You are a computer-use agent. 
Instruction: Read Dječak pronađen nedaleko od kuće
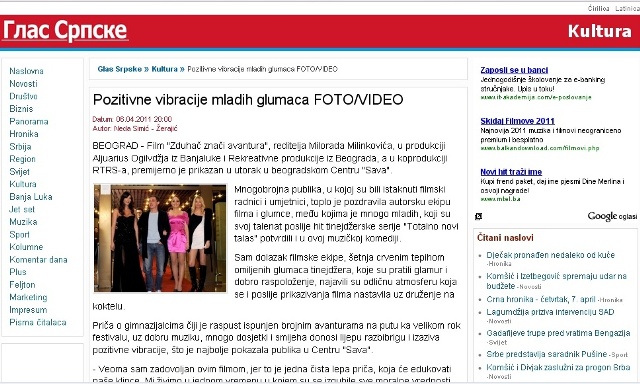pos(550,255)
